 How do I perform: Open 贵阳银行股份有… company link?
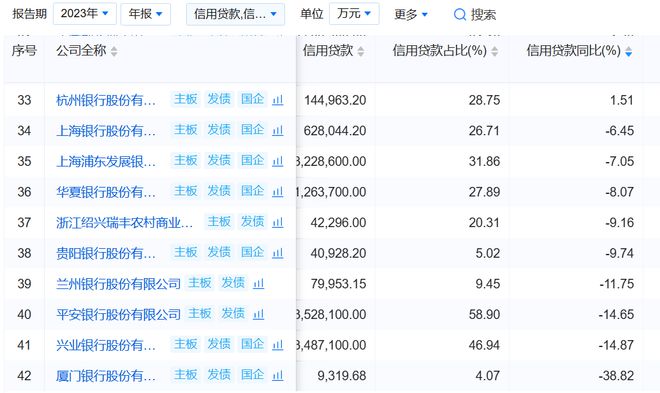point(106,253)
